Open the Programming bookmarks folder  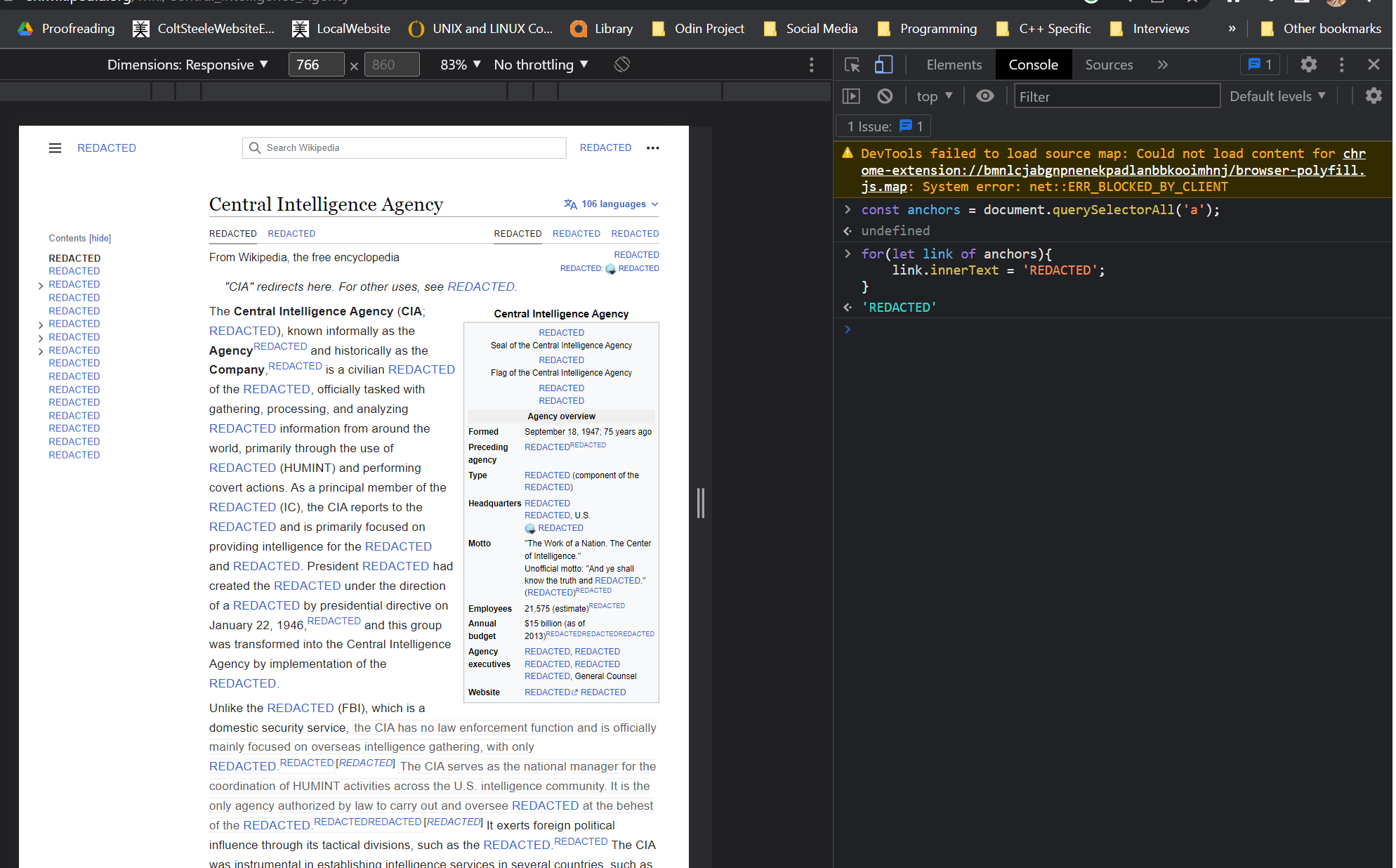pos(927,29)
